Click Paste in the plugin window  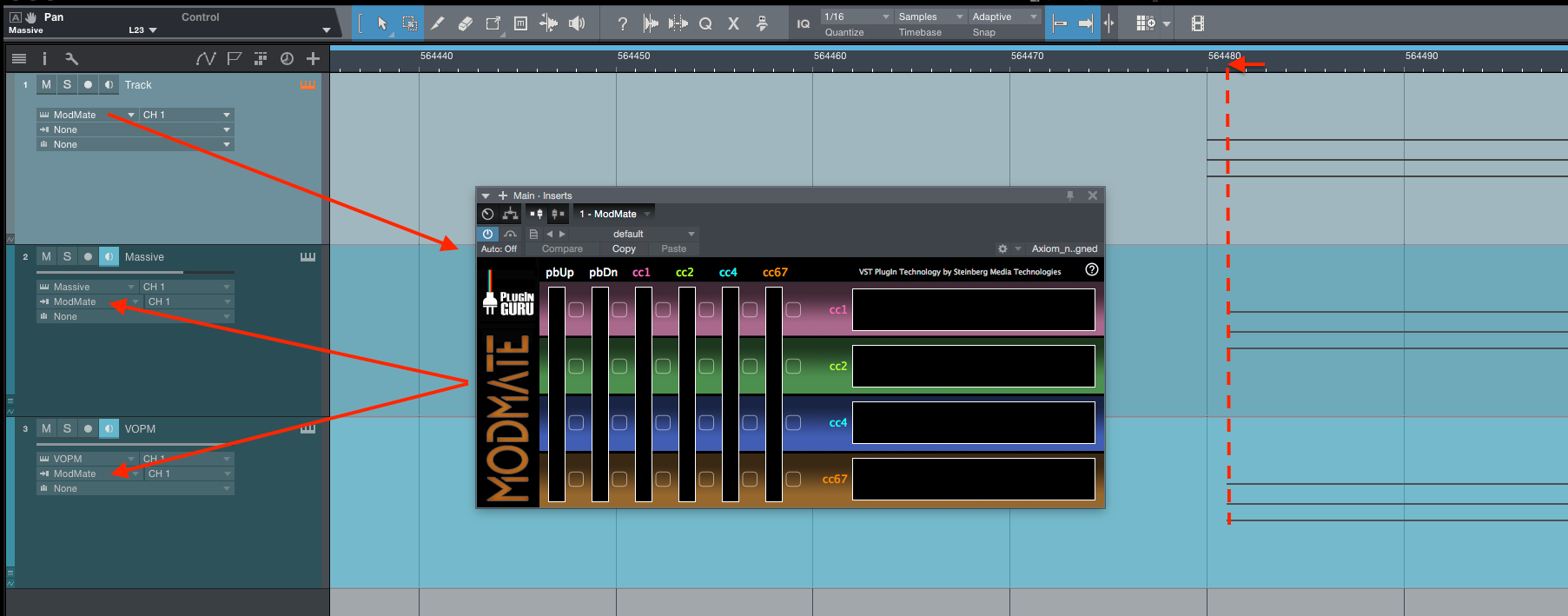point(673,248)
